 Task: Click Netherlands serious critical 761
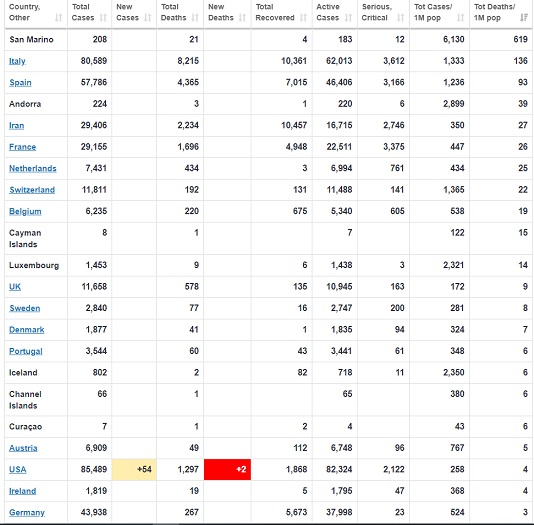tap(397, 168)
